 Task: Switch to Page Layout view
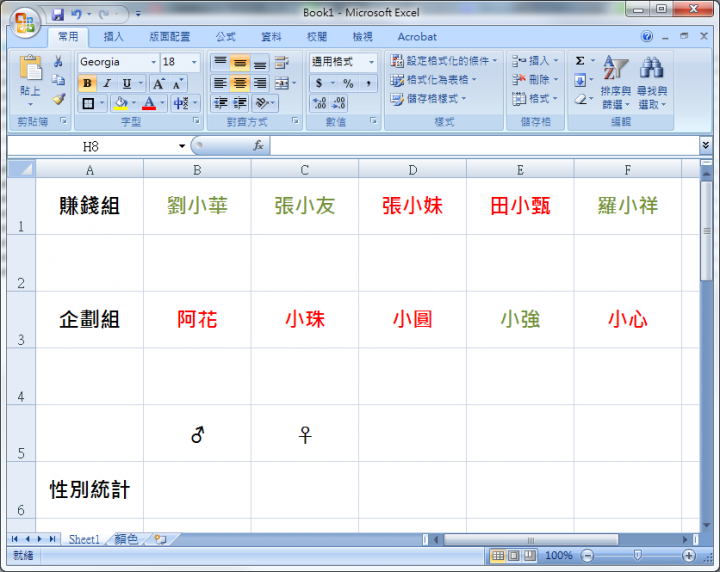[x=514, y=556]
